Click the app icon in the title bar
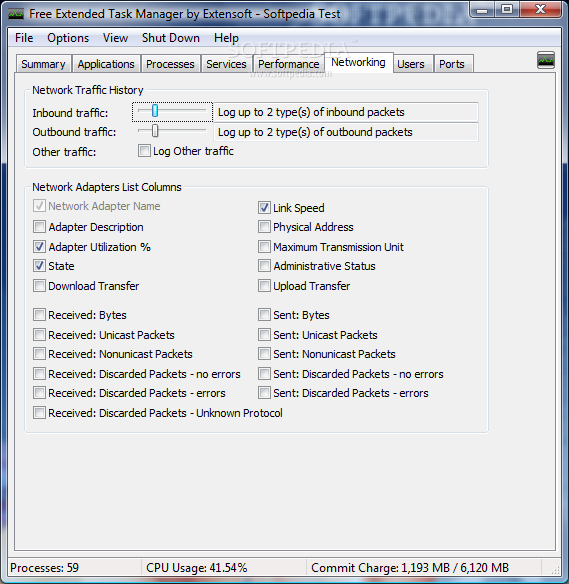The image size is (569, 584). [16, 14]
